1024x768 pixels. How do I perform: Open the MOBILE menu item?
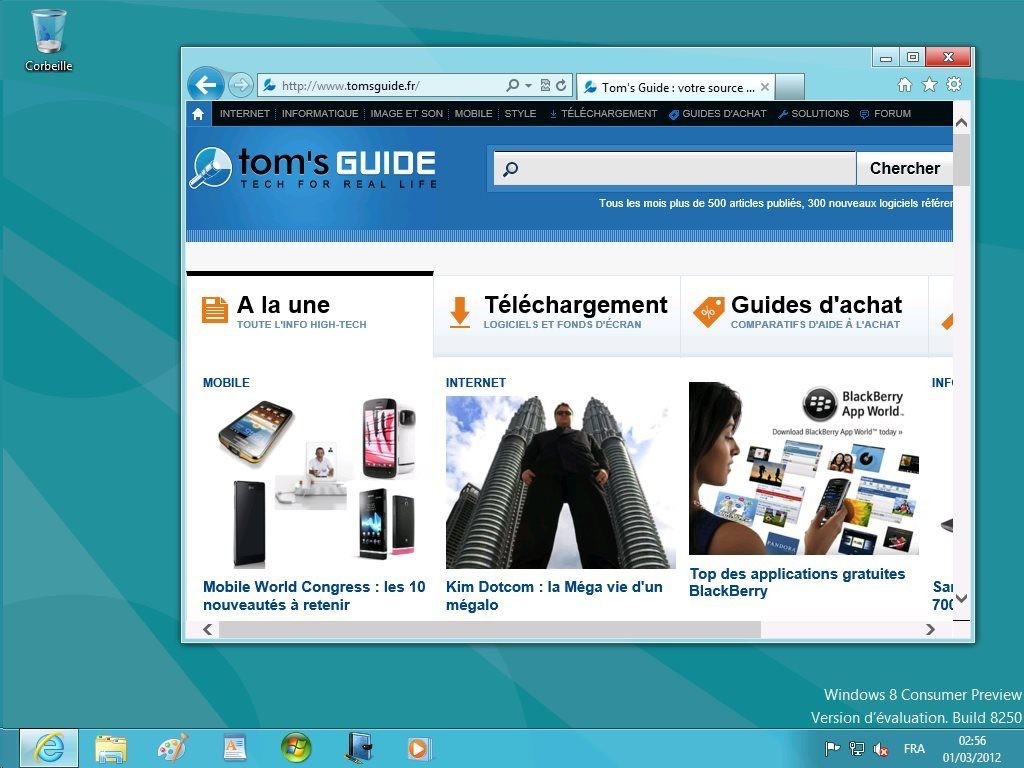pos(473,114)
